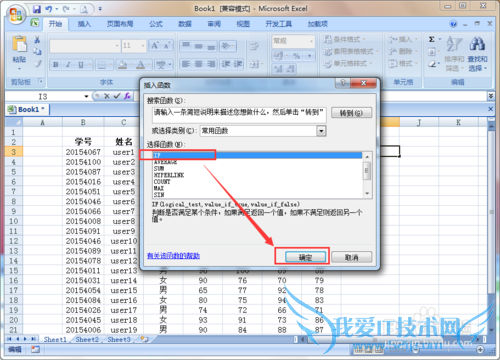Open Sort and Filter menu
Screen dimensions: 500x360
tap(454, 53)
